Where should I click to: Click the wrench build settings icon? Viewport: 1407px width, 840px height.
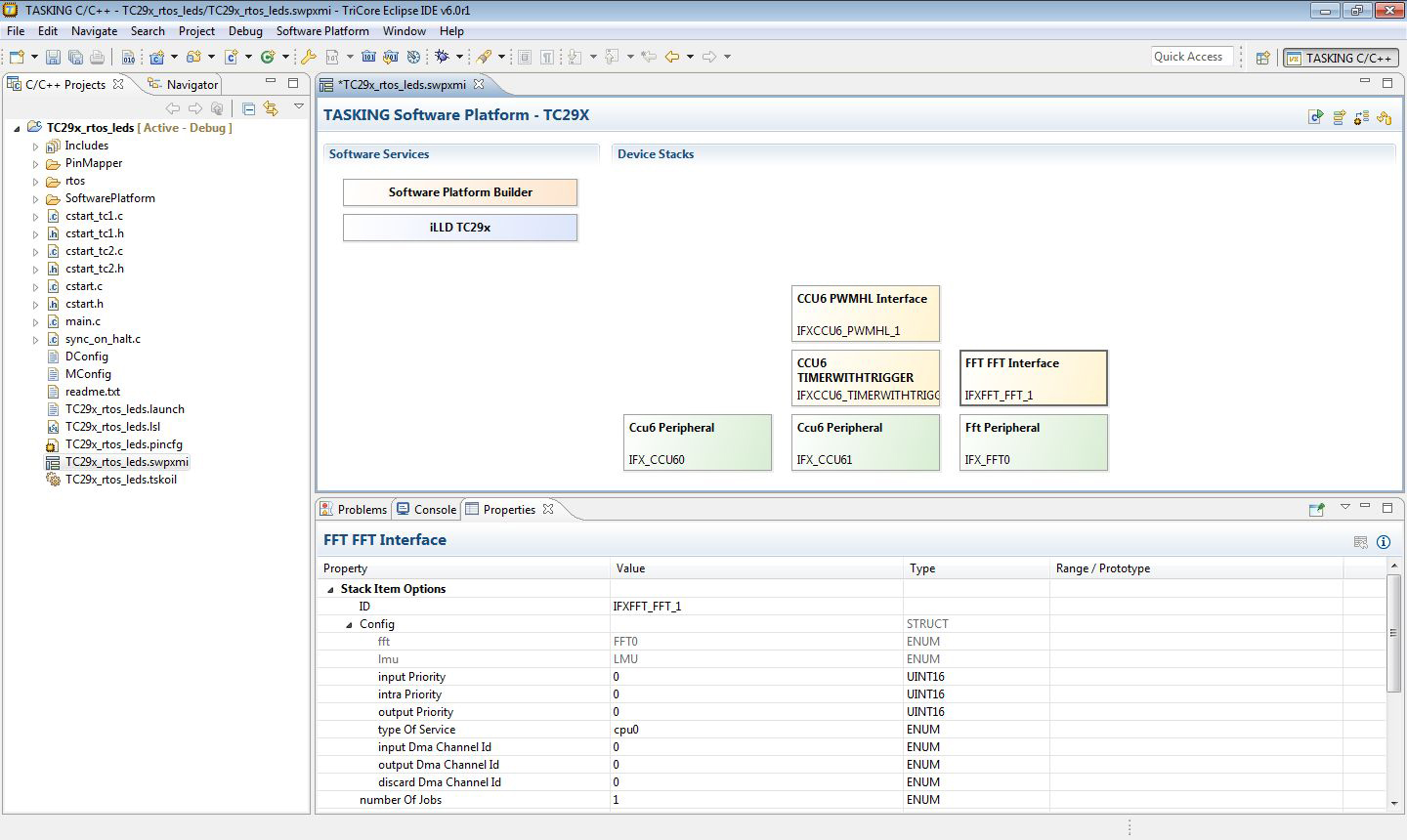pyautogui.click(x=308, y=57)
